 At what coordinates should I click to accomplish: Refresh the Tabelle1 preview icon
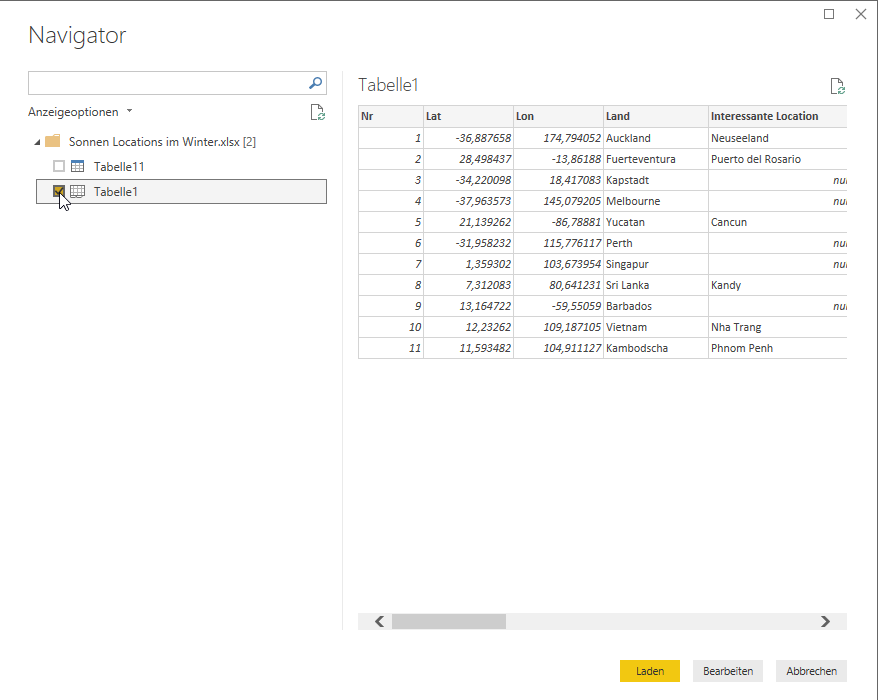pyautogui.click(x=837, y=86)
